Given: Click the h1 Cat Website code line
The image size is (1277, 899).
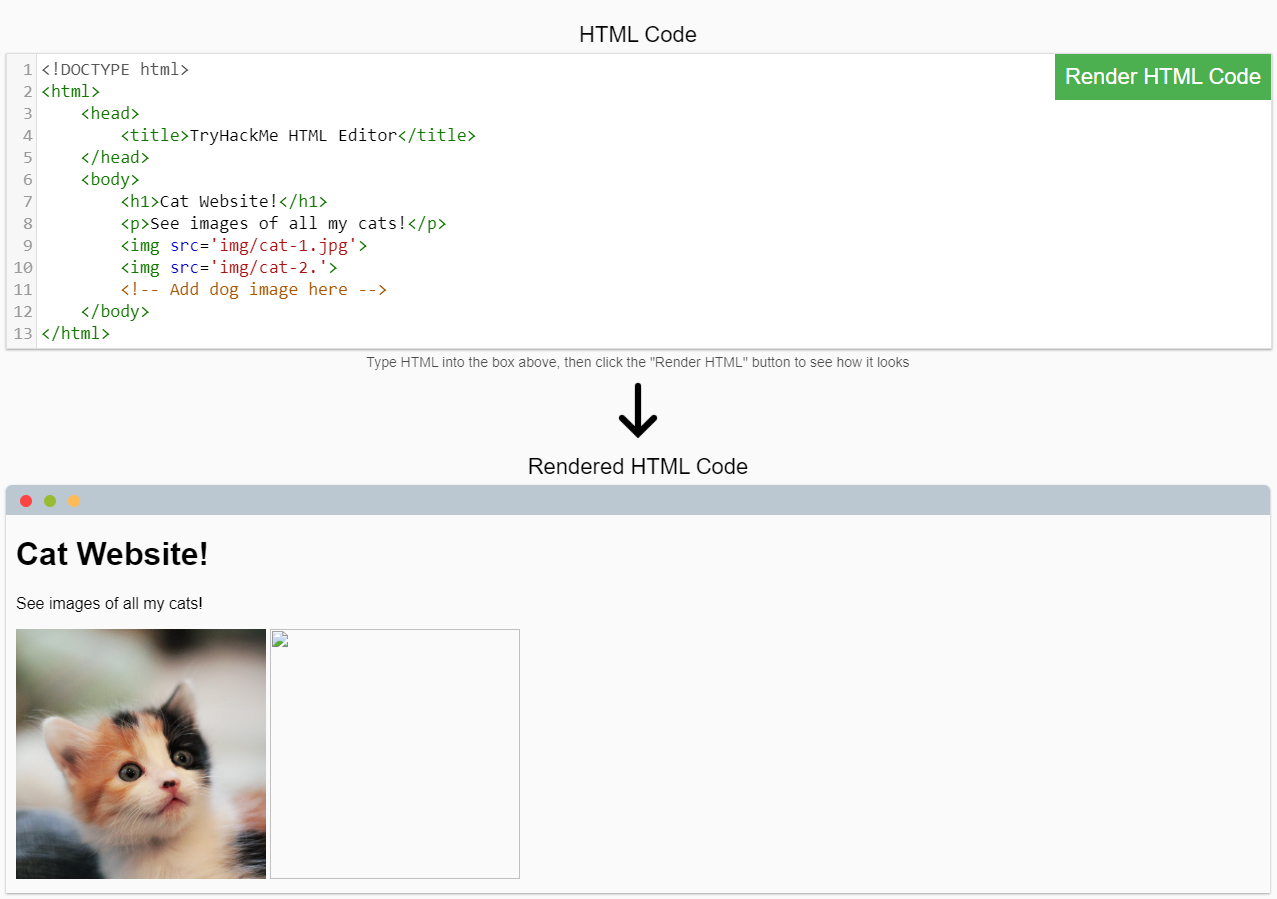Looking at the screenshot, I should [x=224, y=202].
